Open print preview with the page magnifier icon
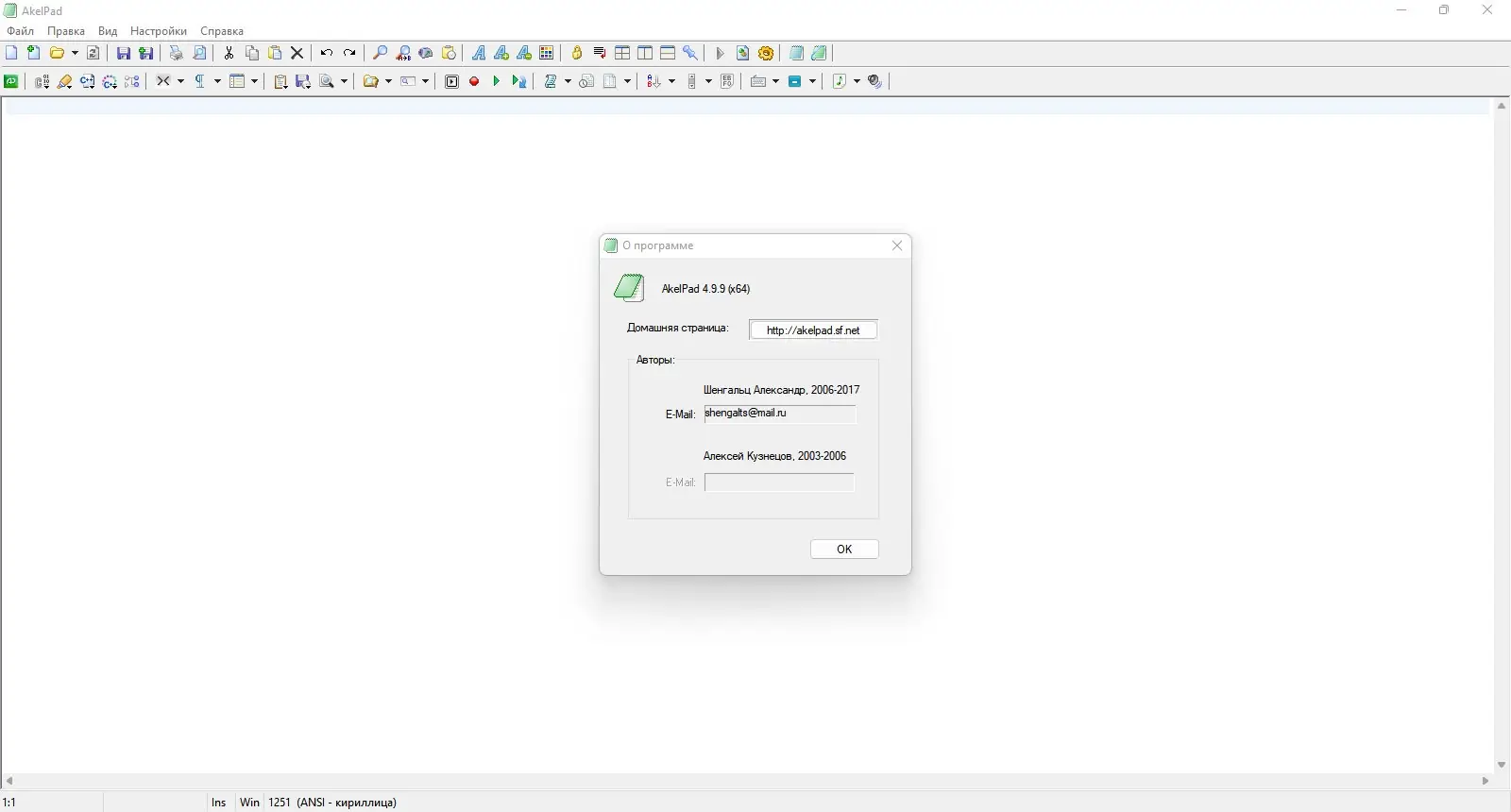 [199, 53]
